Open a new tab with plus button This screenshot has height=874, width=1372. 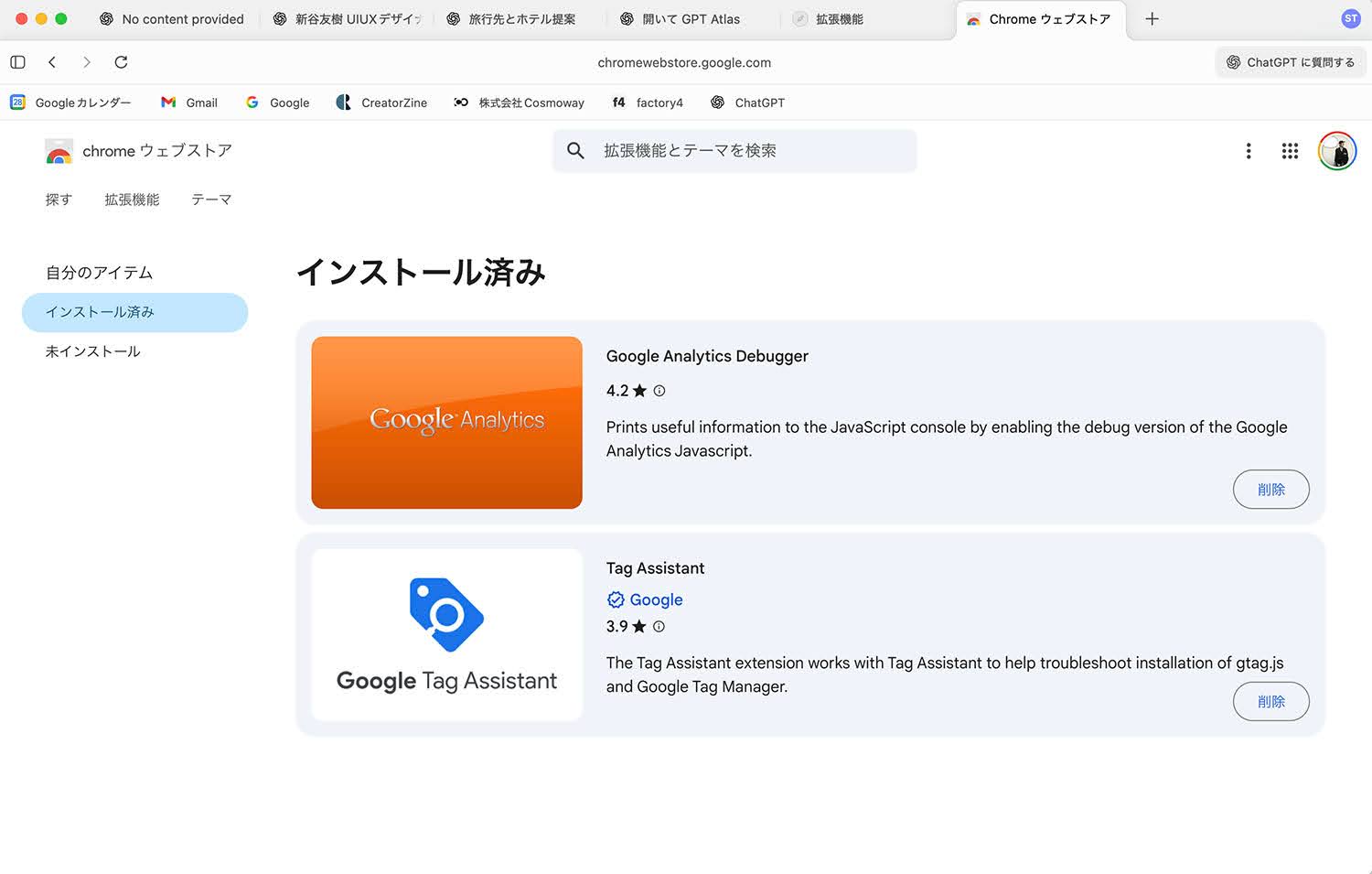click(1152, 19)
